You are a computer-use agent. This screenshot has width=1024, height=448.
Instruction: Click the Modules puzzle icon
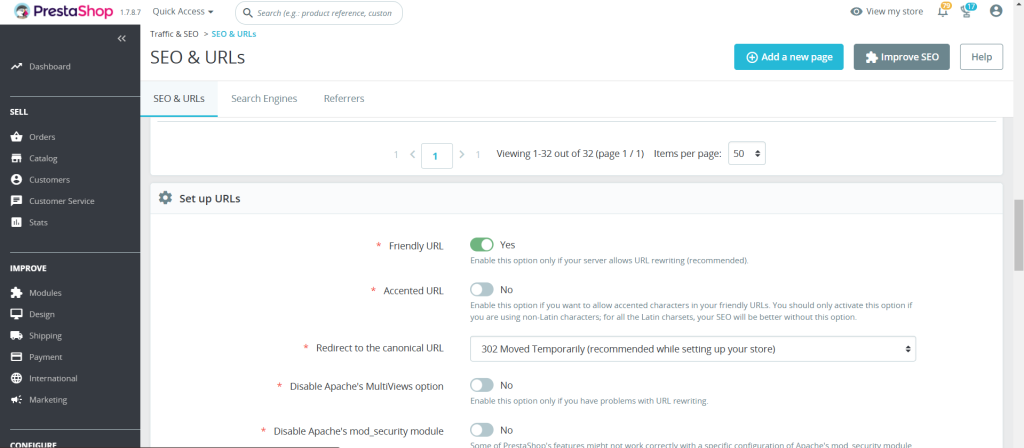(16, 293)
